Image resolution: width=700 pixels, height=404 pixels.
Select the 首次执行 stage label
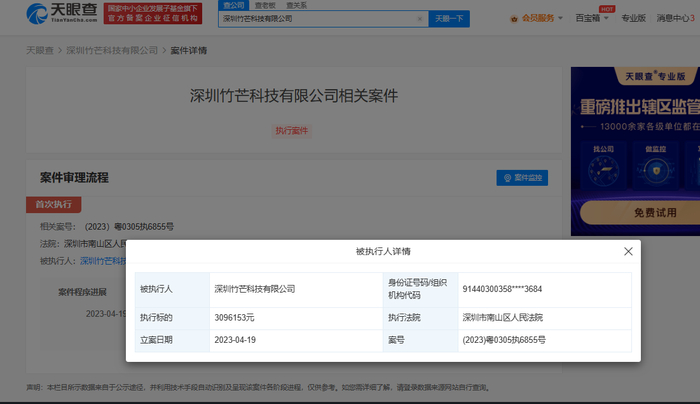[54, 204]
